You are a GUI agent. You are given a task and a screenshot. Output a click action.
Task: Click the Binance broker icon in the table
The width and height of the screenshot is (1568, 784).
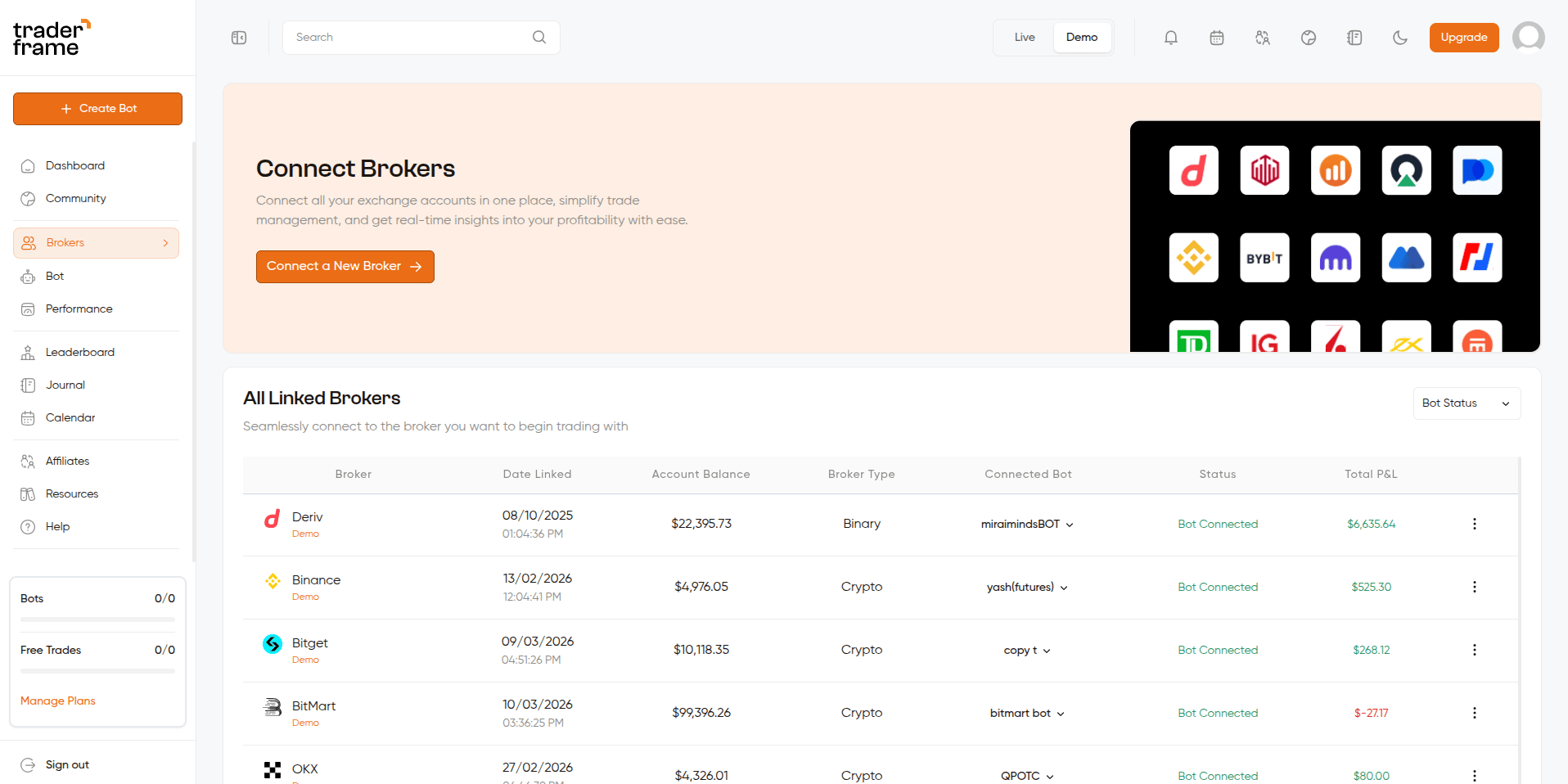click(x=273, y=581)
